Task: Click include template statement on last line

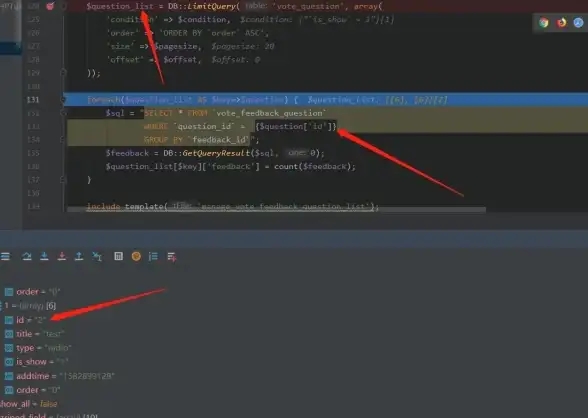Action: tap(232, 207)
